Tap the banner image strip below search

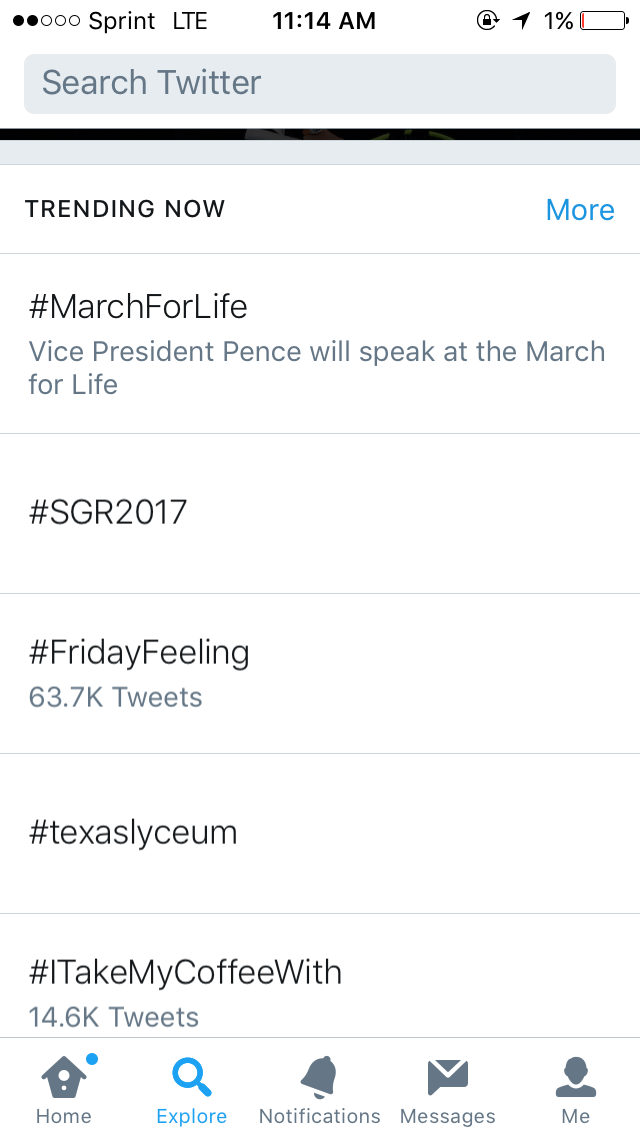[320, 134]
